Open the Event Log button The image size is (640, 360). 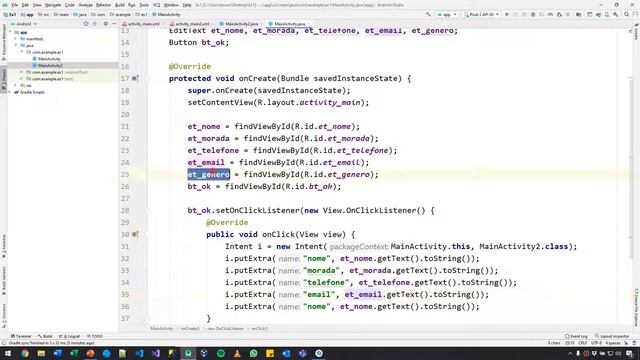[x=576, y=336]
